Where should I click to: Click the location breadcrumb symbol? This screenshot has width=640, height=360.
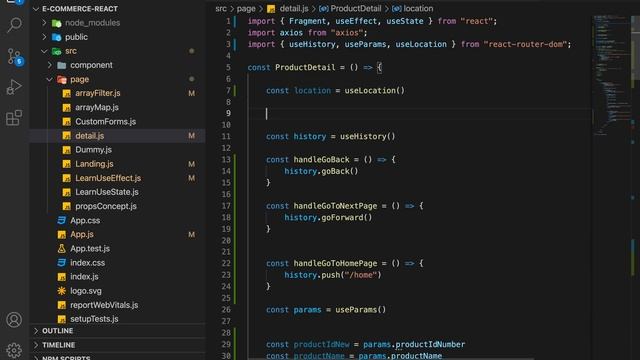(x=418, y=9)
